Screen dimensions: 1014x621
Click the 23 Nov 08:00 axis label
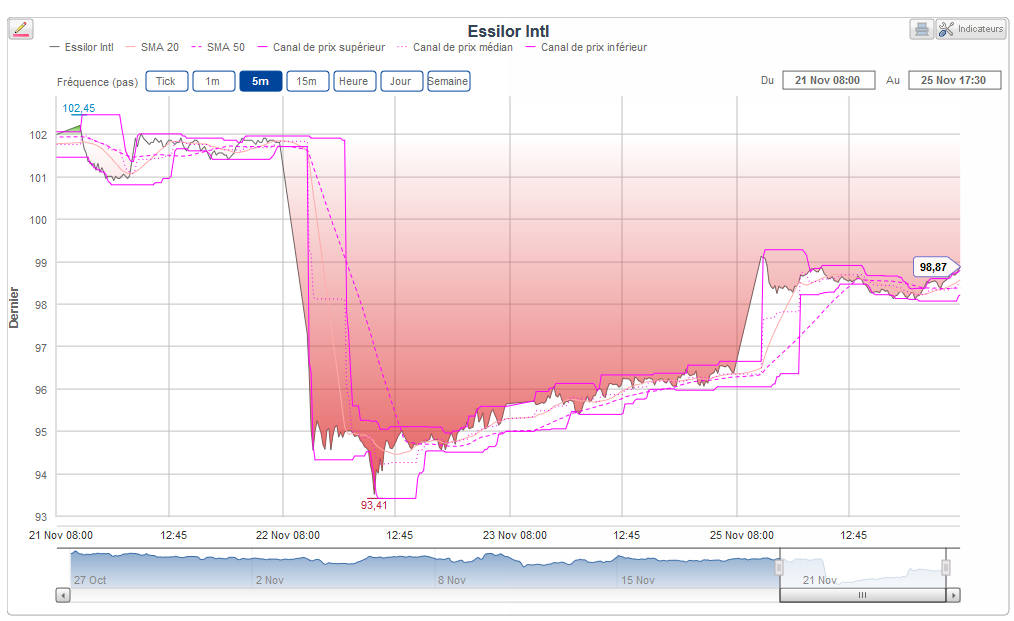click(515, 536)
